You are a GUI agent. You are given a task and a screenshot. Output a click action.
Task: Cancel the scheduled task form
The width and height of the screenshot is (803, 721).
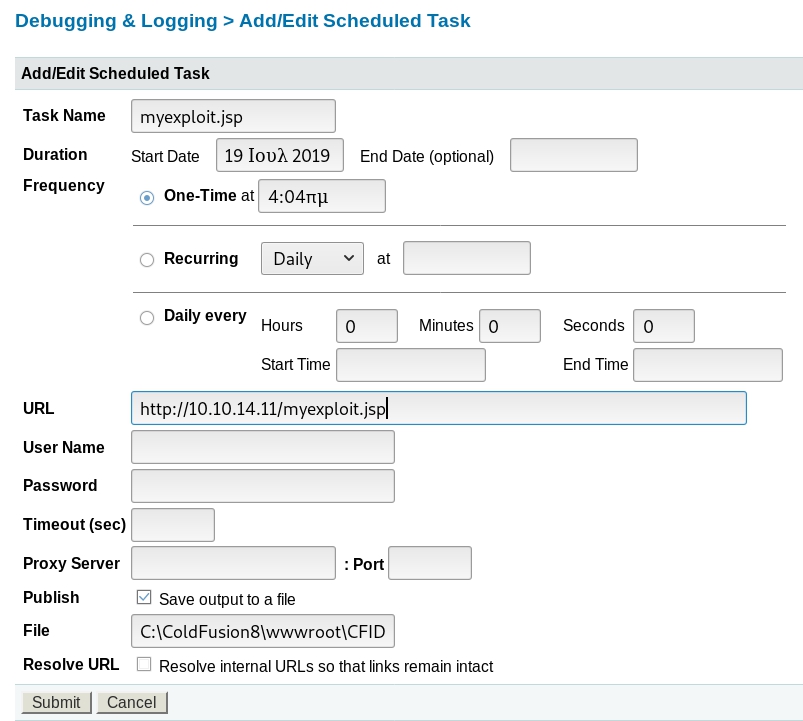click(x=132, y=702)
